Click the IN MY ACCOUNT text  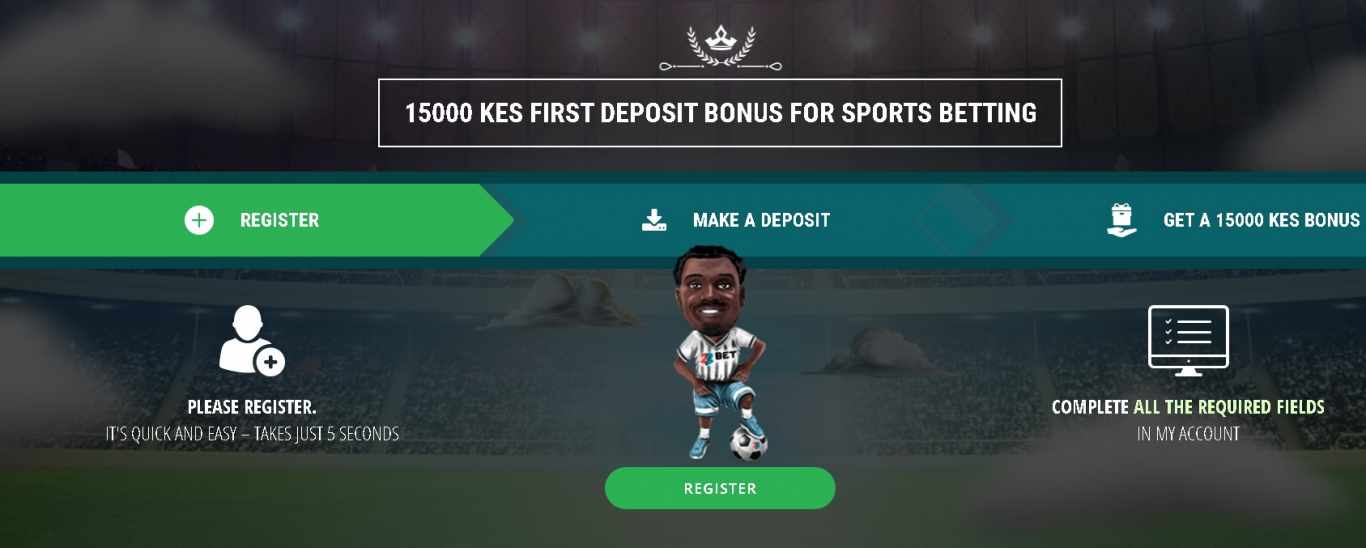coord(1188,434)
